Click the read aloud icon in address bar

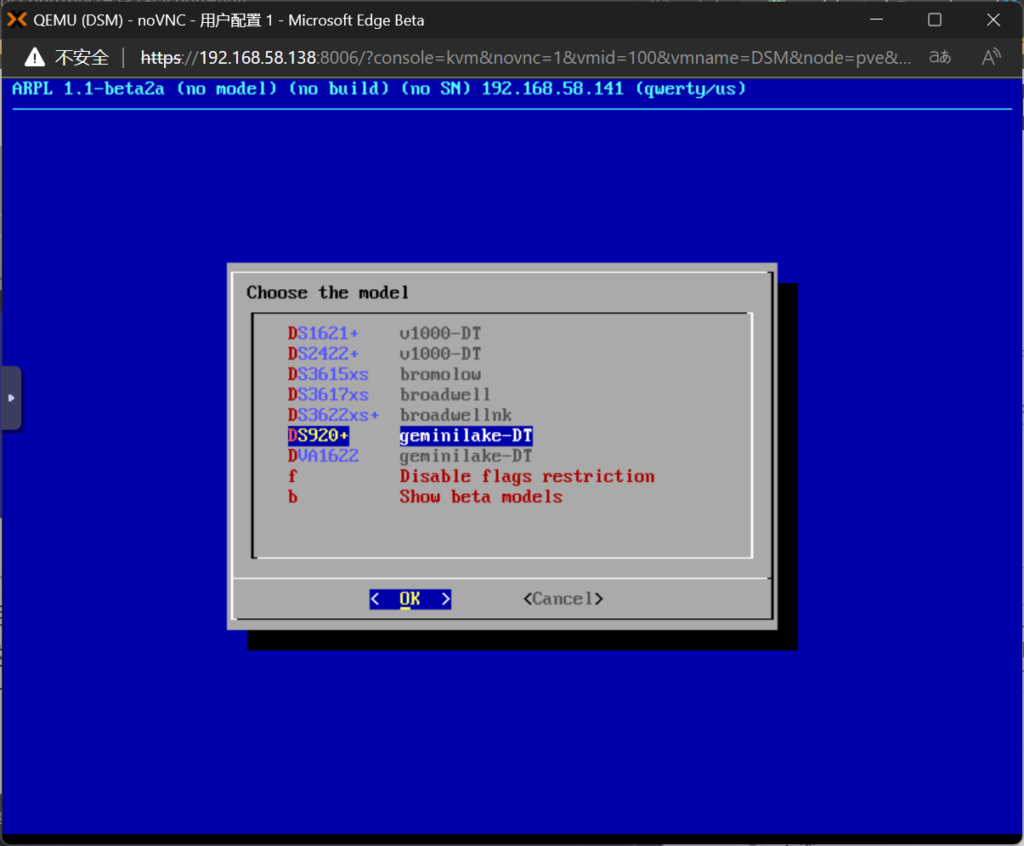[x=991, y=57]
